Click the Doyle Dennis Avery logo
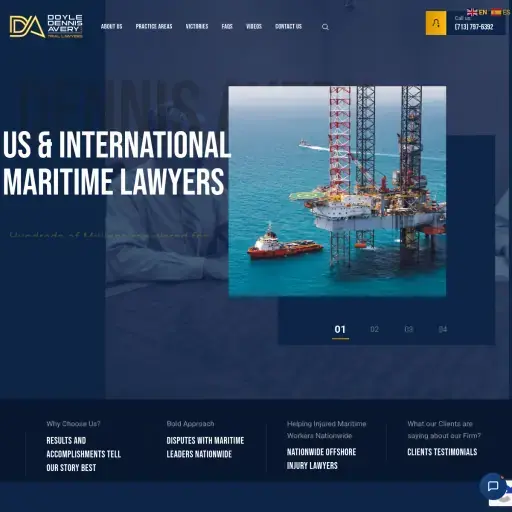The width and height of the screenshot is (512, 512). (x=46, y=26)
